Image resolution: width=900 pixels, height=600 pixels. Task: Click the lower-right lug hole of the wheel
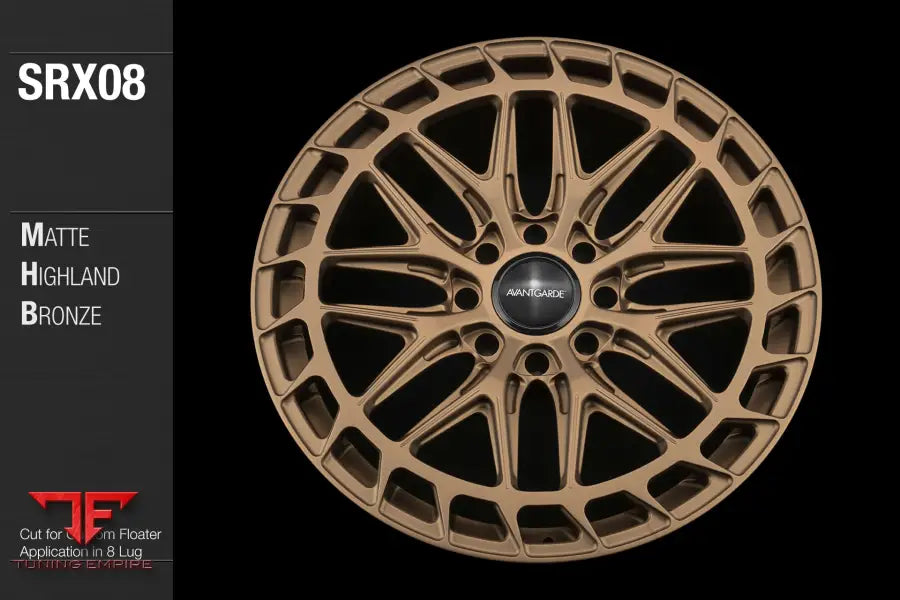pyautogui.click(x=585, y=343)
